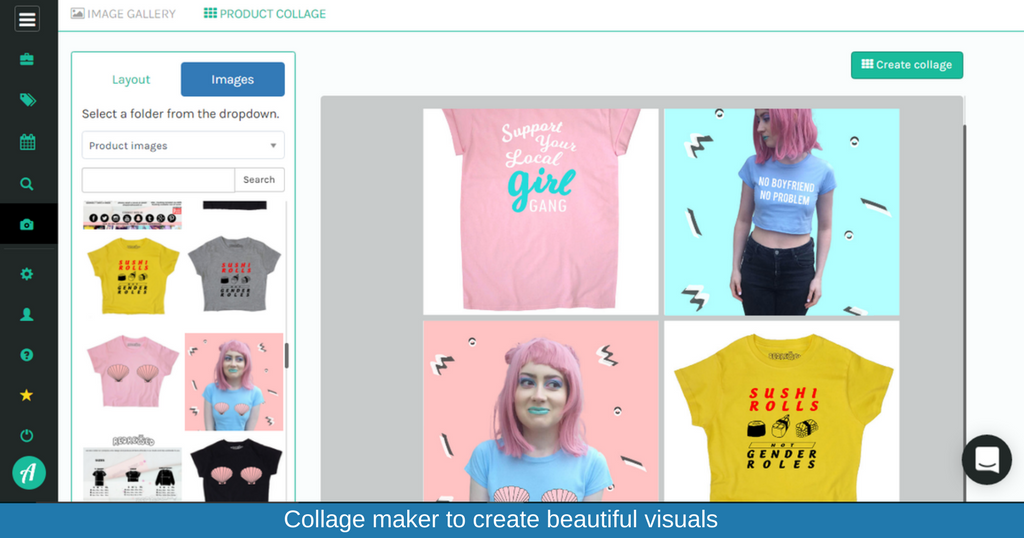Open the tags icon in sidebar
This screenshot has height=538, width=1024.
click(x=27, y=100)
